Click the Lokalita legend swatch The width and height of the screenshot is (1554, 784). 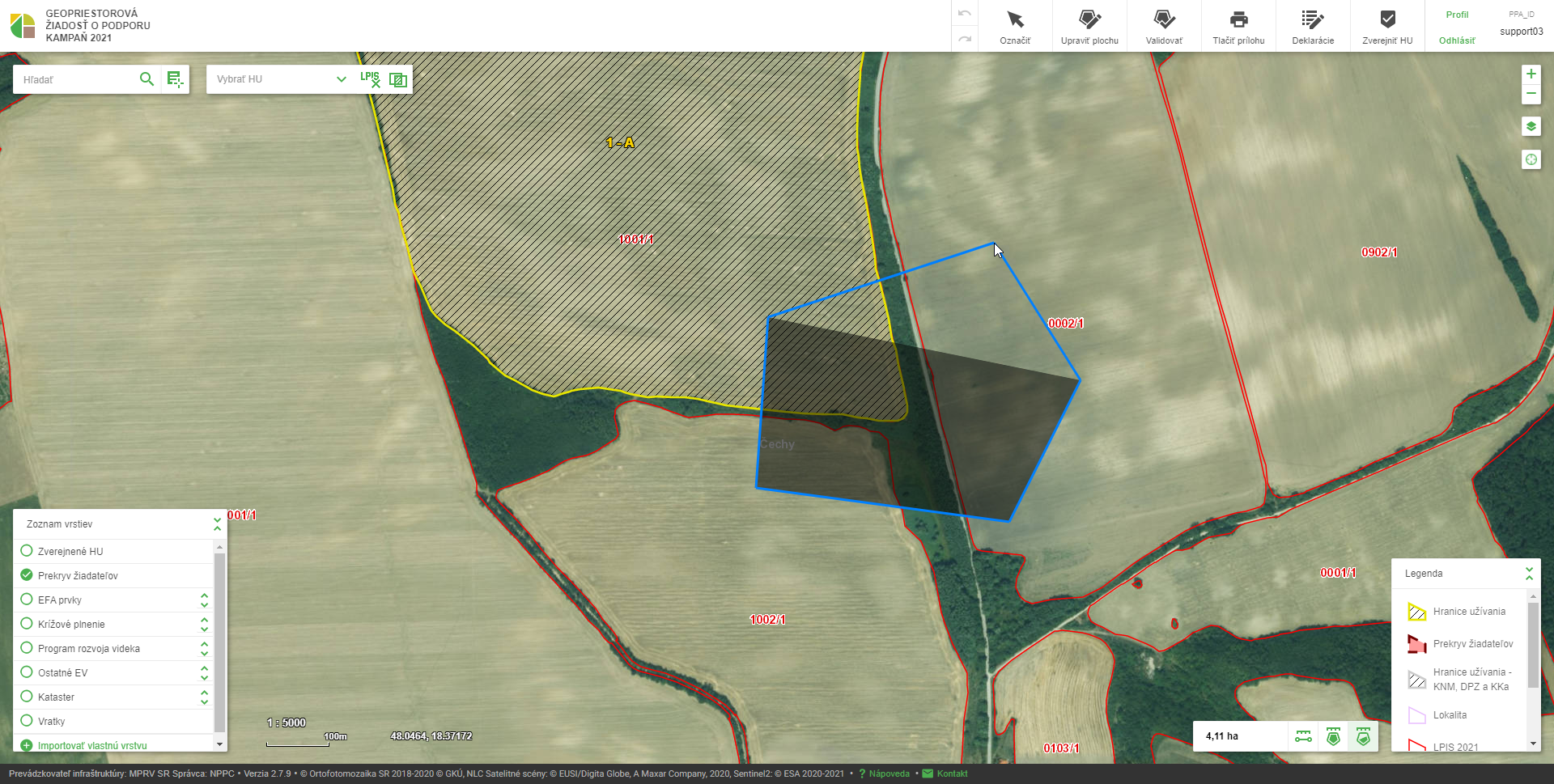pyautogui.click(x=1416, y=715)
